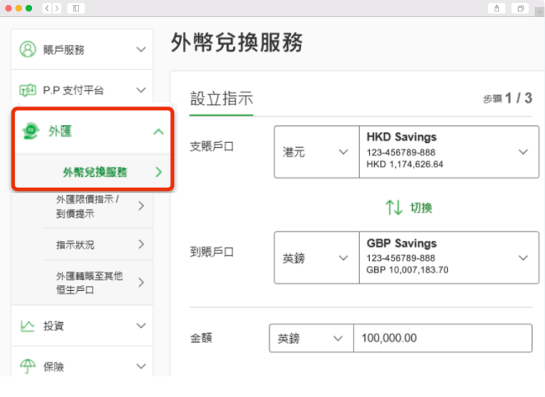Open the GBP Savings account dropdown

tap(449, 258)
